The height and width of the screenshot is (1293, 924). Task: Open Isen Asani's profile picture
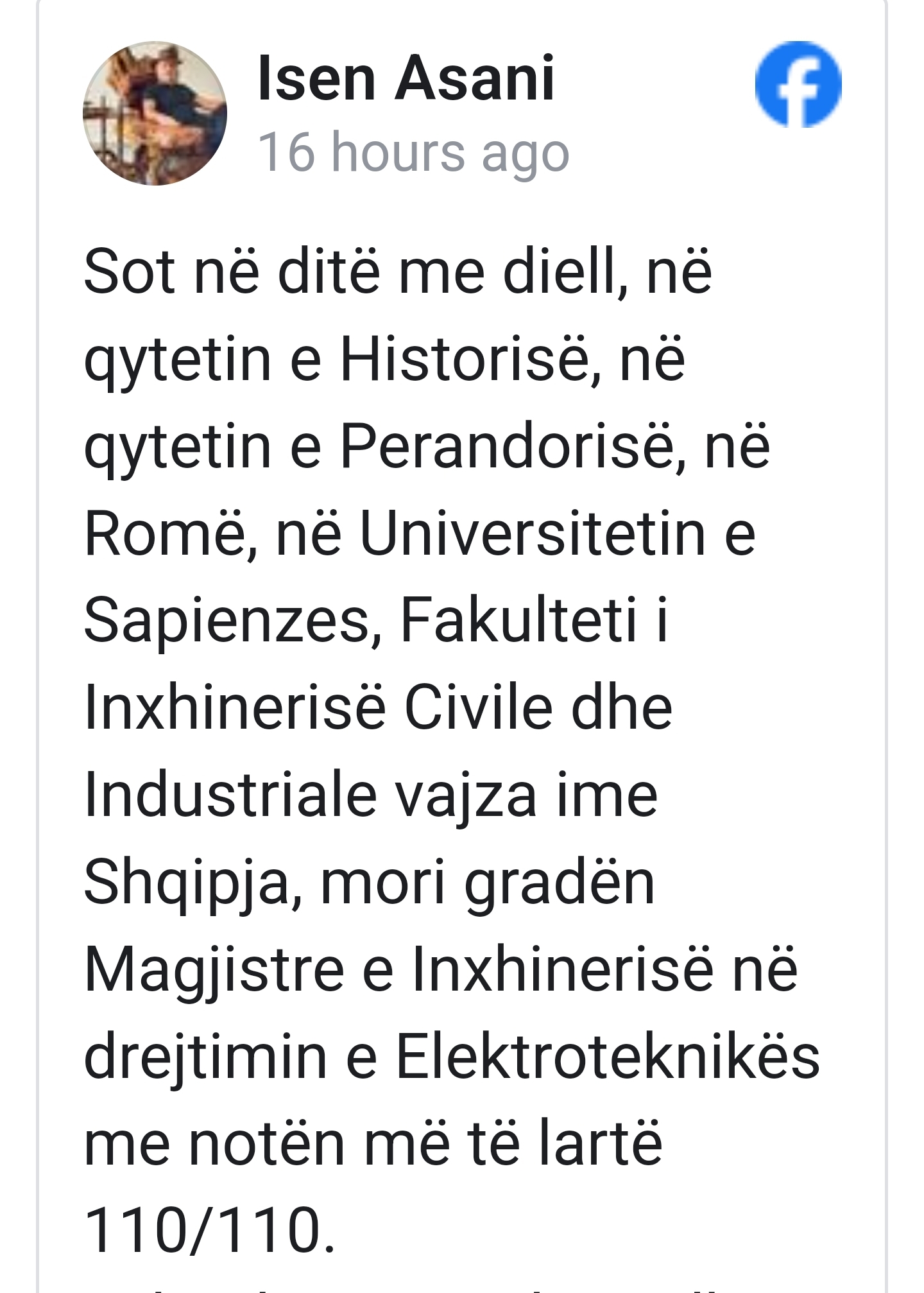click(155, 114)
